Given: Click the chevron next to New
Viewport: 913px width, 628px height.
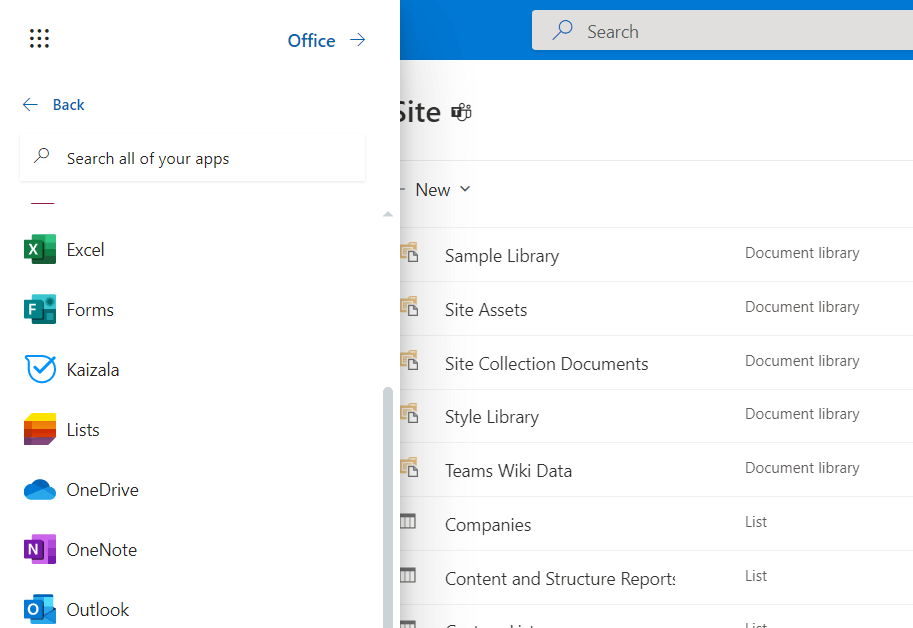Looking at the screenshot, I should point(465,189).
